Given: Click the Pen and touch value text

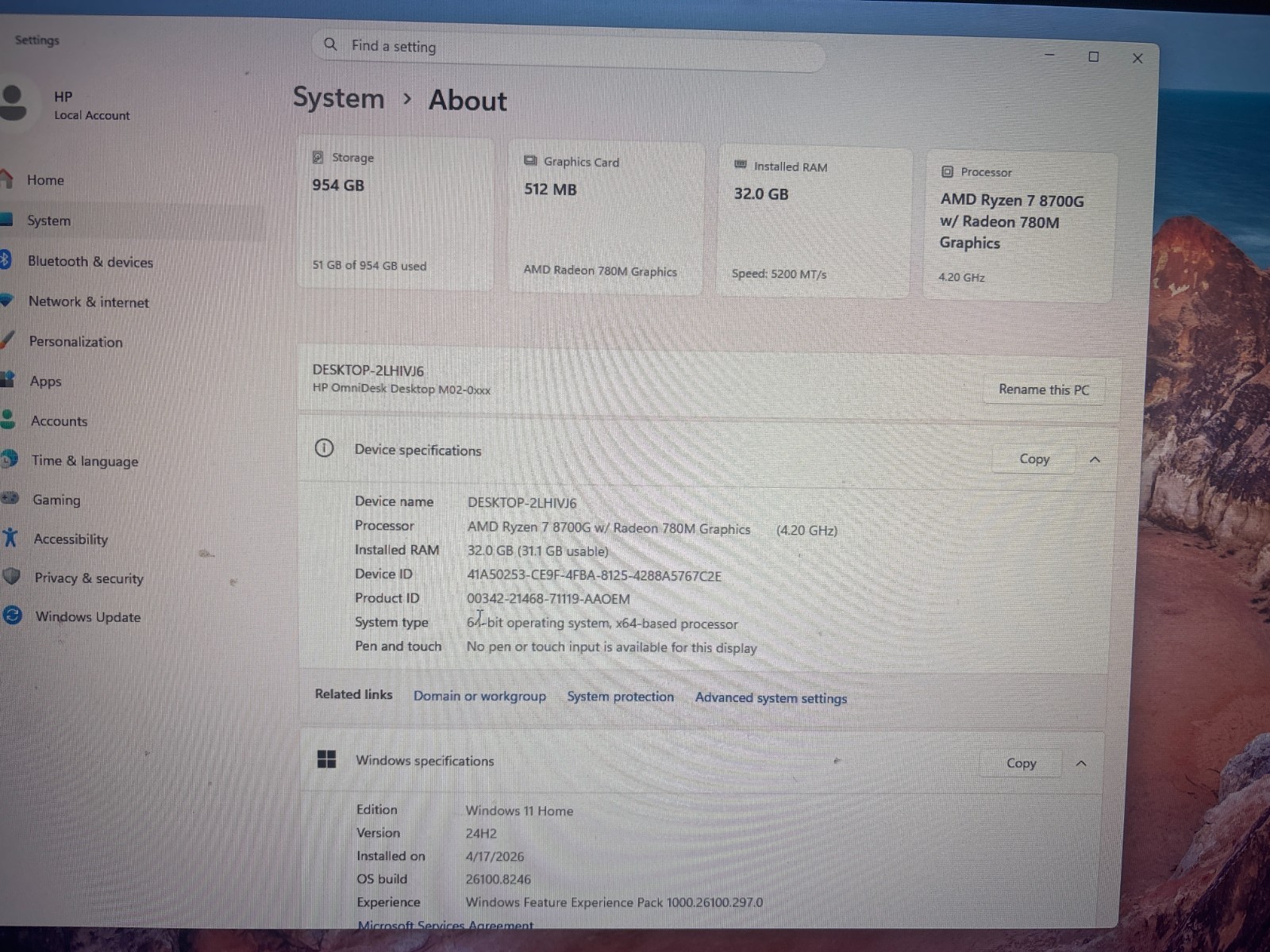Looking at the screenshot, I should [612, 647].
